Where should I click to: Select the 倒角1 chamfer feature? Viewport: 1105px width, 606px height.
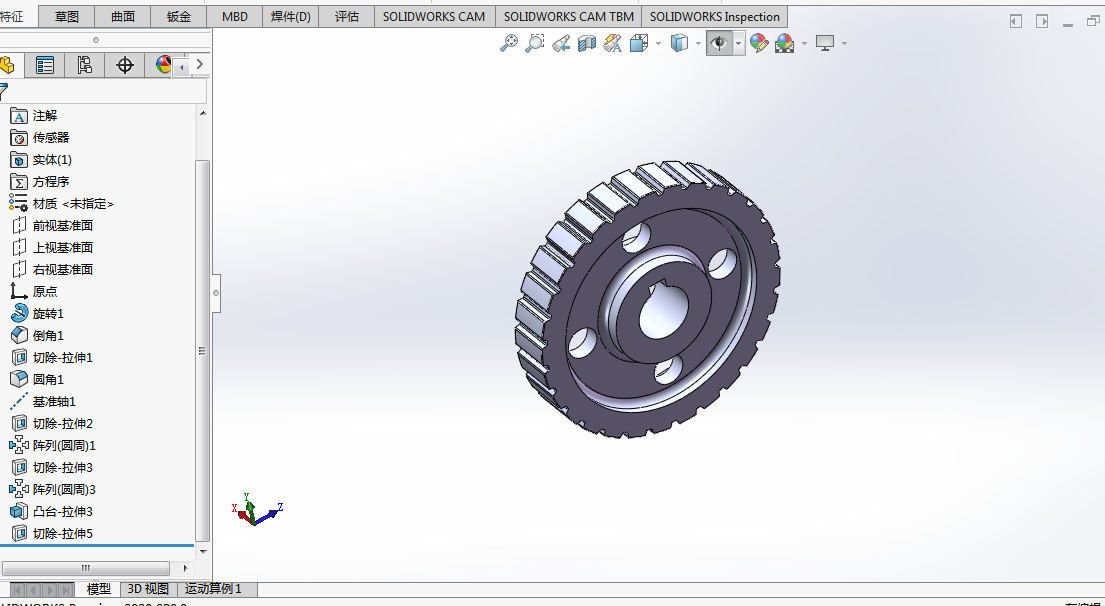coord(37,335)
